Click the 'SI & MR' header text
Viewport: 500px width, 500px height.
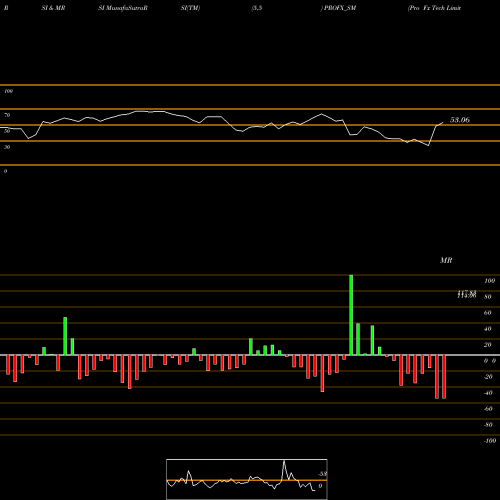click(x=53, y=8)
